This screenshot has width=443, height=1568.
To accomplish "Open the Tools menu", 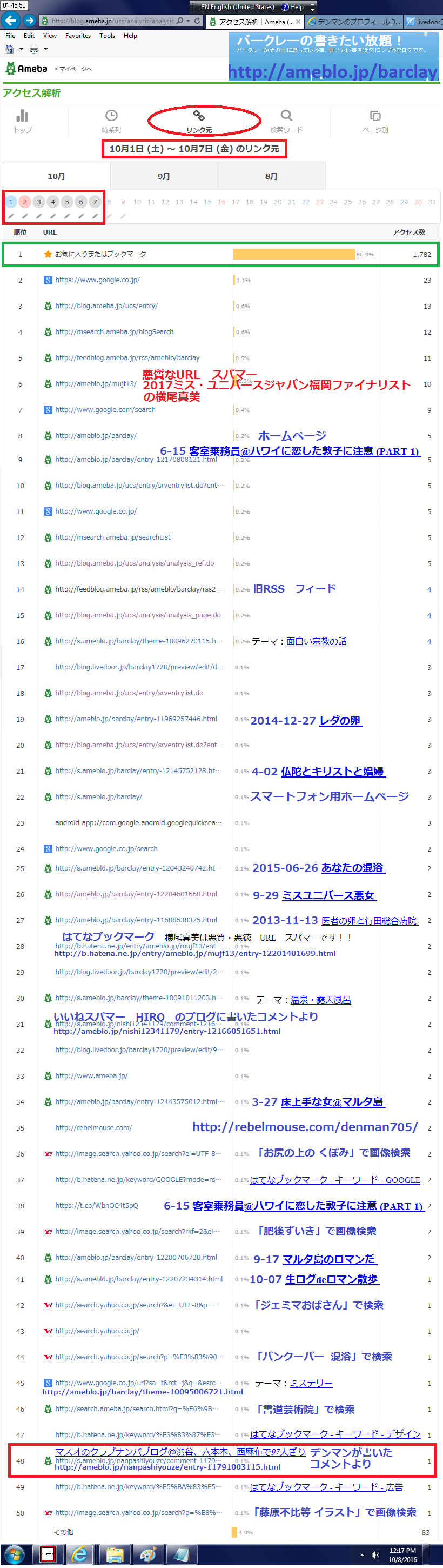I will pyautogui.click(x=107, y=35).
